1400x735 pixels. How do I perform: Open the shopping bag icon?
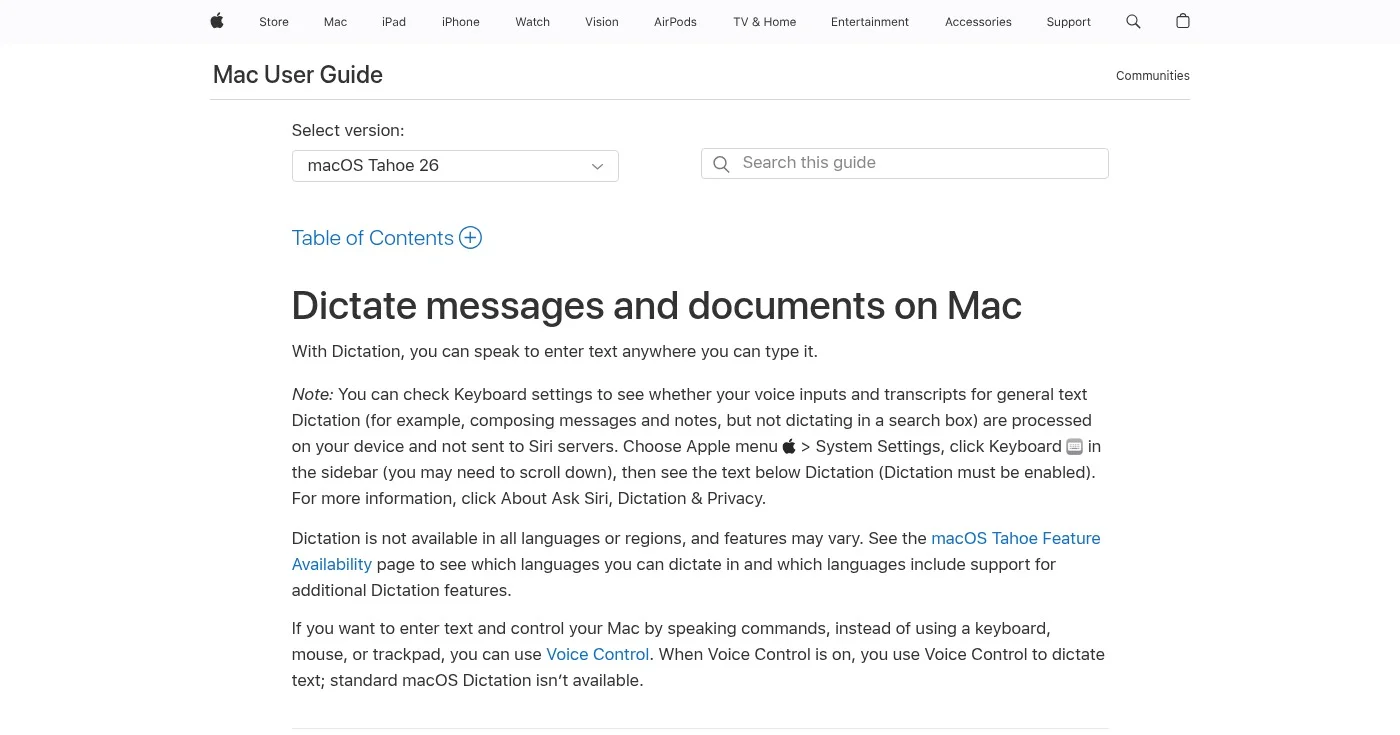[x=1183, y=21]
